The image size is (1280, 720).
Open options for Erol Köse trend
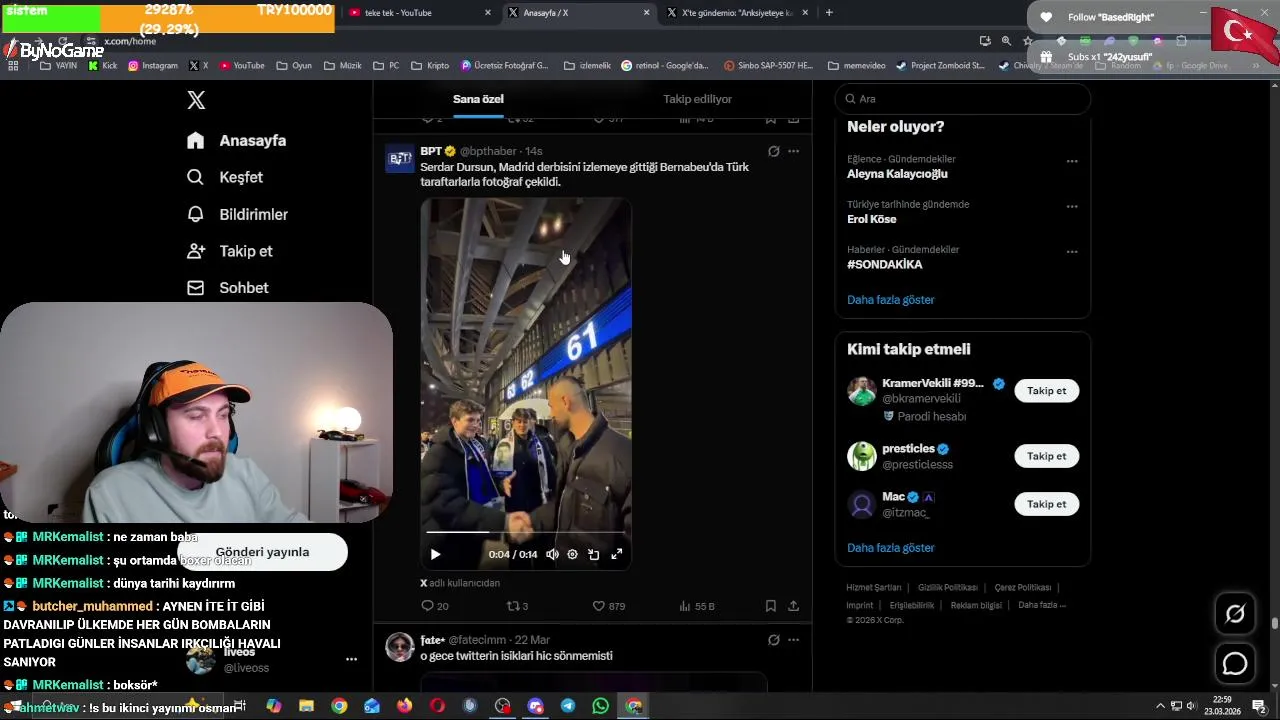(1072, 207)
